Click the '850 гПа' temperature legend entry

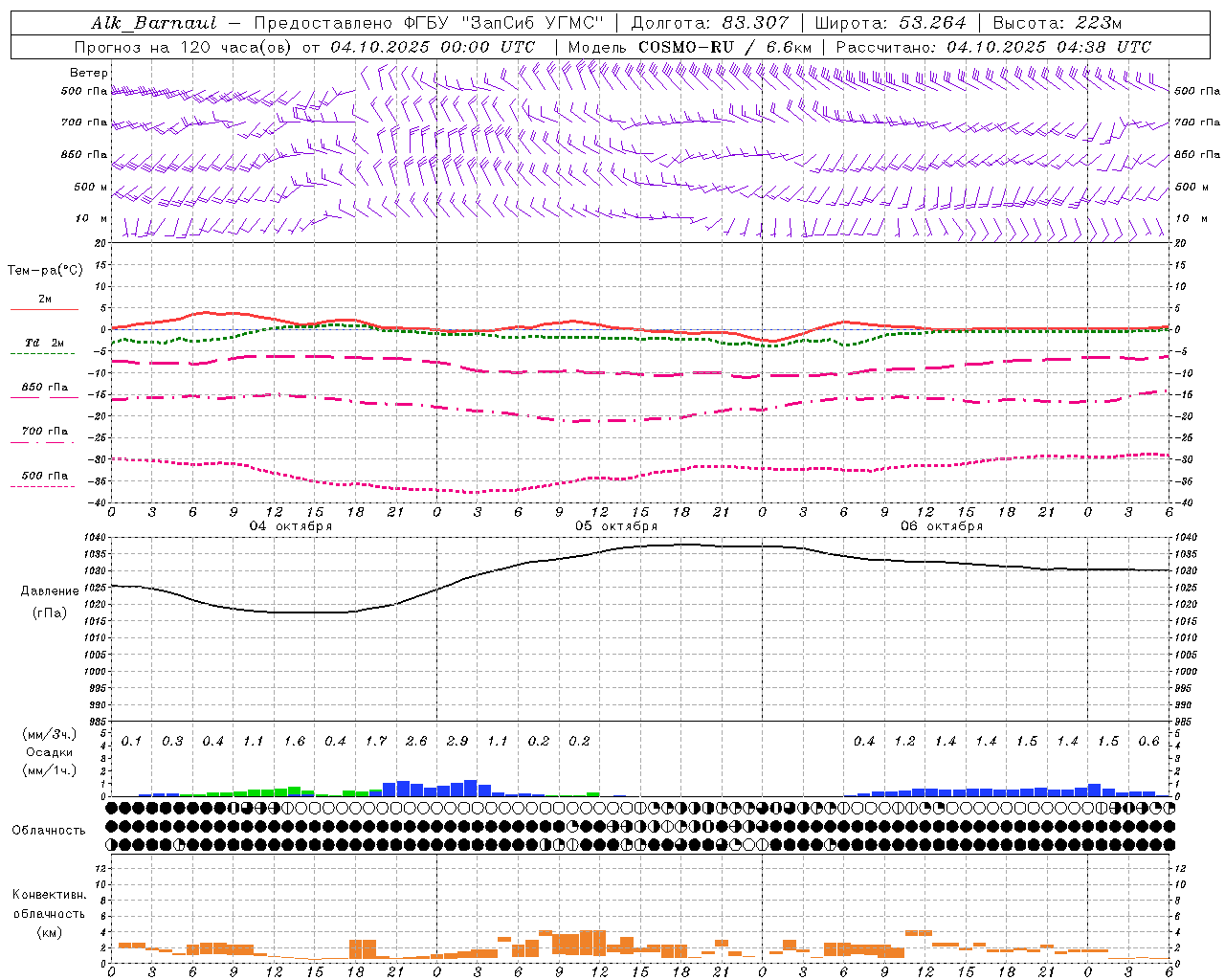(x=45, y=388)
